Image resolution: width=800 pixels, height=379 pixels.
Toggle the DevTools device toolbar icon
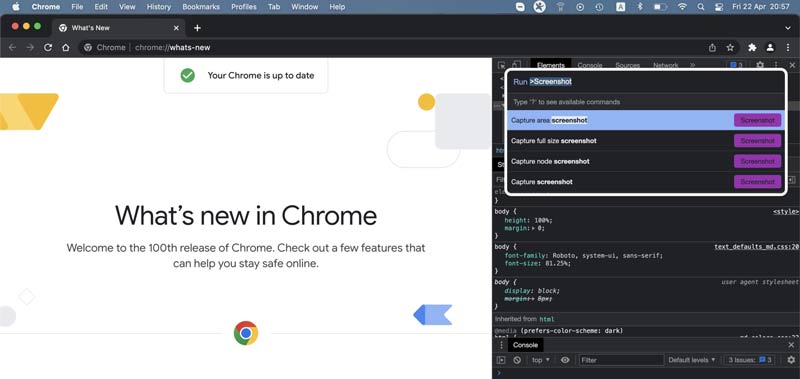click(x=516, y=65)
